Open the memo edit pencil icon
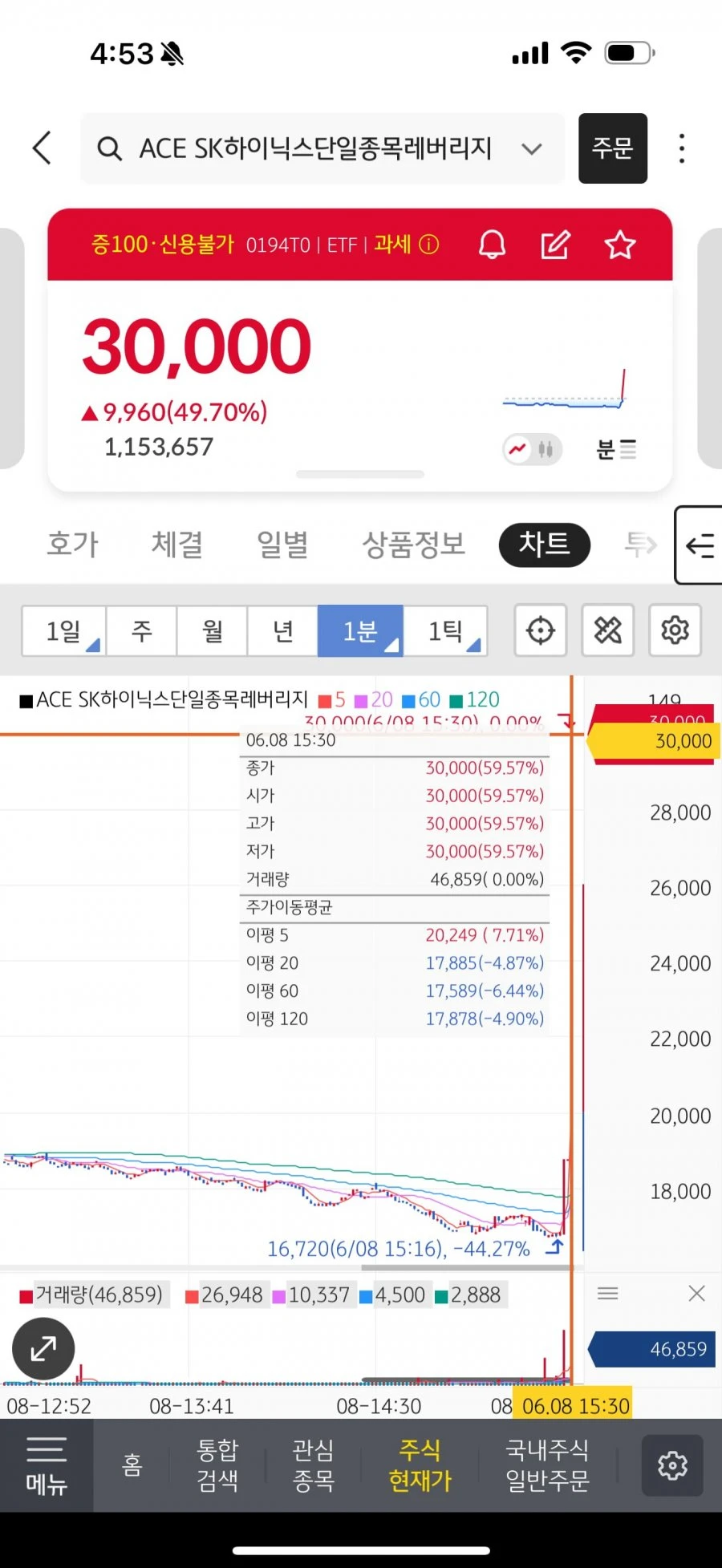This screenshot has height=1568, width=722. click(x=555, y=245)
